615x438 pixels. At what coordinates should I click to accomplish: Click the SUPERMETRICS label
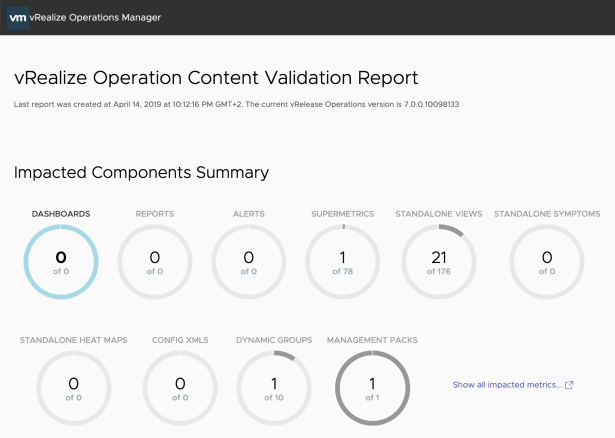pos(342,214)
